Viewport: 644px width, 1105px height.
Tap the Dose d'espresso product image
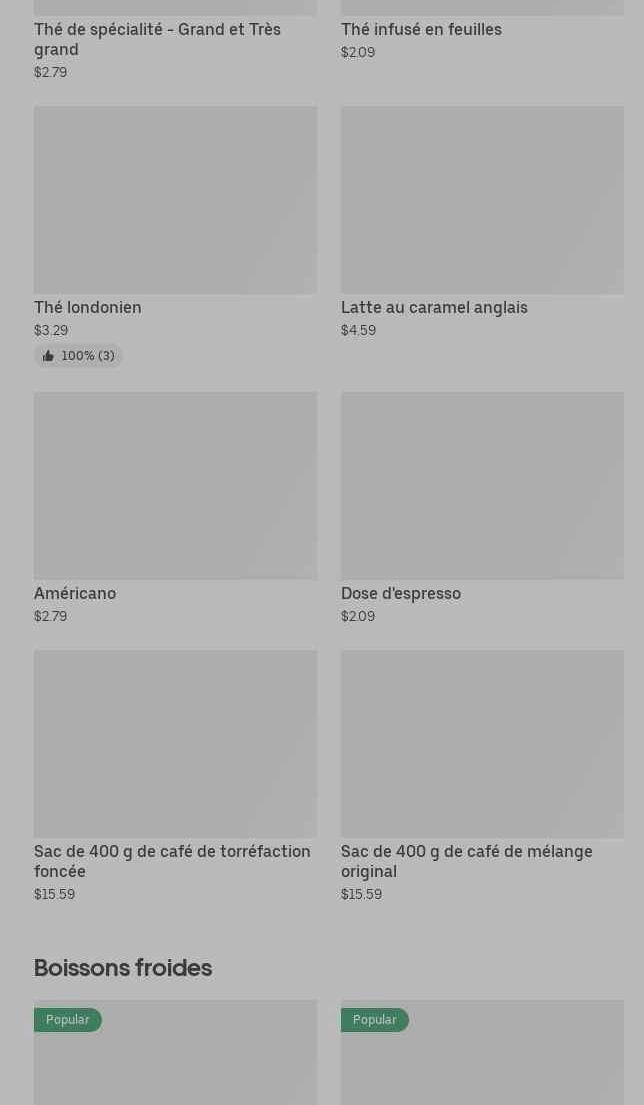point(482,485)
